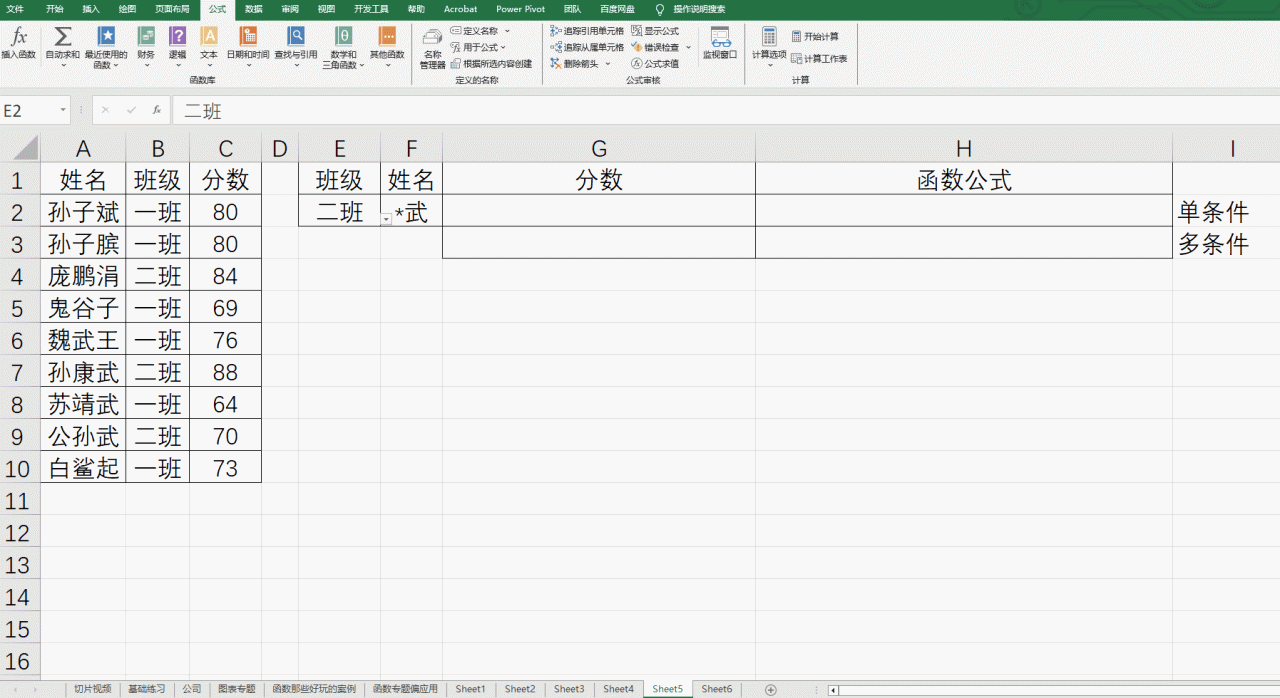Expand the Error Checking (错误检查) dropdown arrow
Viewport: 1280px width, 698px height.
688,47
